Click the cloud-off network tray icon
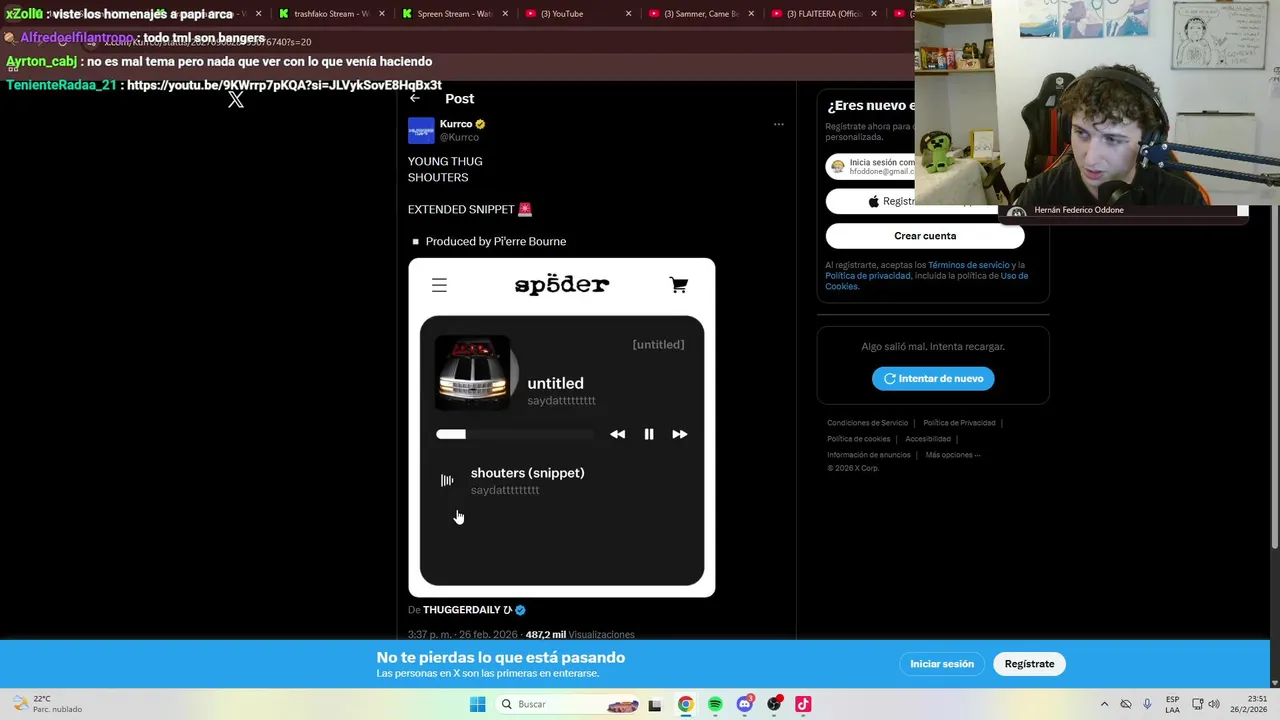The width and height of the screenshot is (1280, 720). coord(1125,704)
